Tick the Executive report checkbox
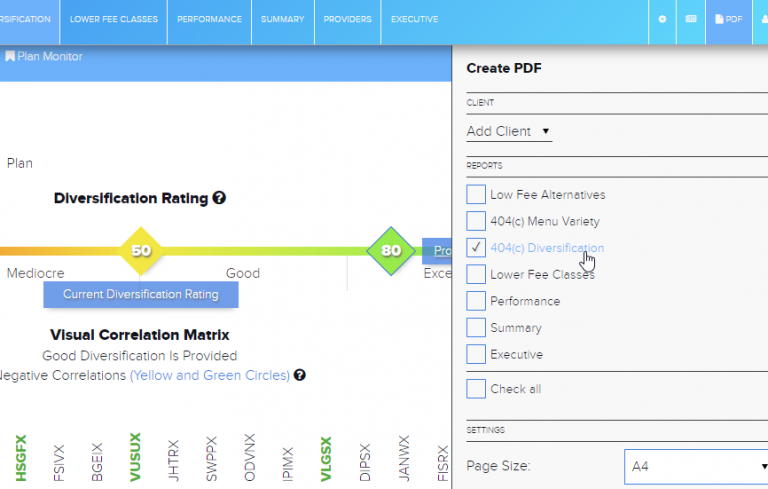This screenshot has height=489, width=768. click(x=476, y=354)
